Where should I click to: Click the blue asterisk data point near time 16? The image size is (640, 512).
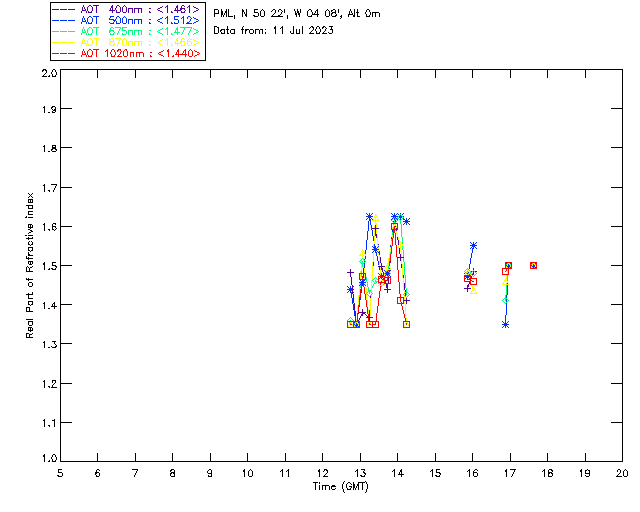coord(473,245)
